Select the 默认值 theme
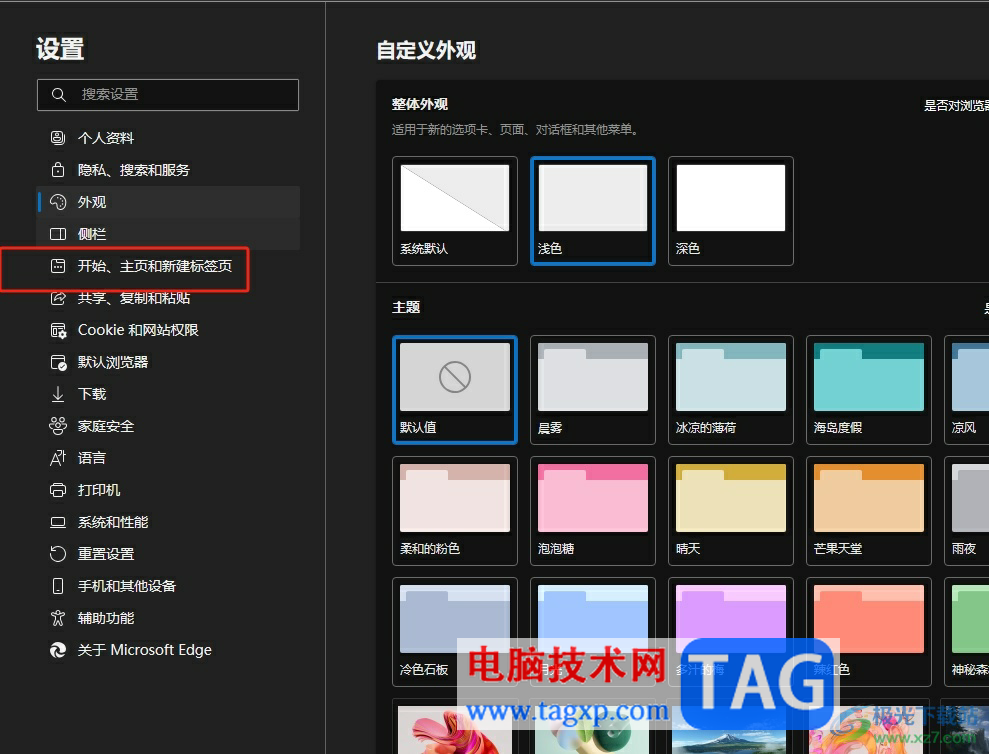 click(x=455, y=390)
